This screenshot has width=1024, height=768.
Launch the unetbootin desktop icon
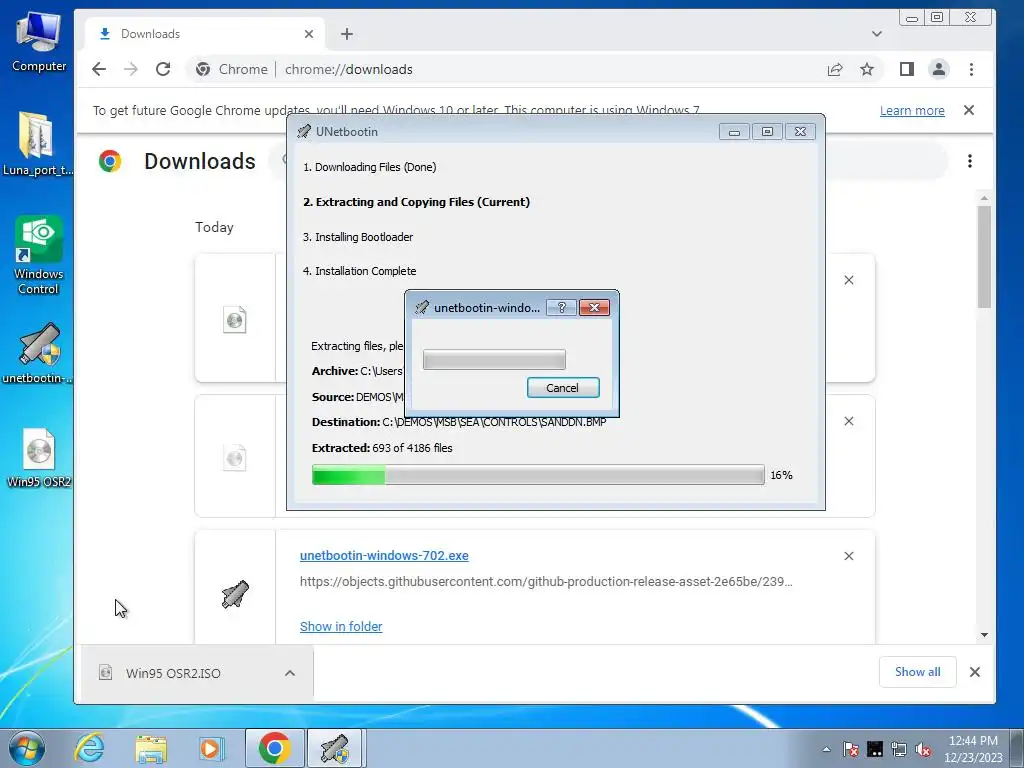(x=39, y=353)
